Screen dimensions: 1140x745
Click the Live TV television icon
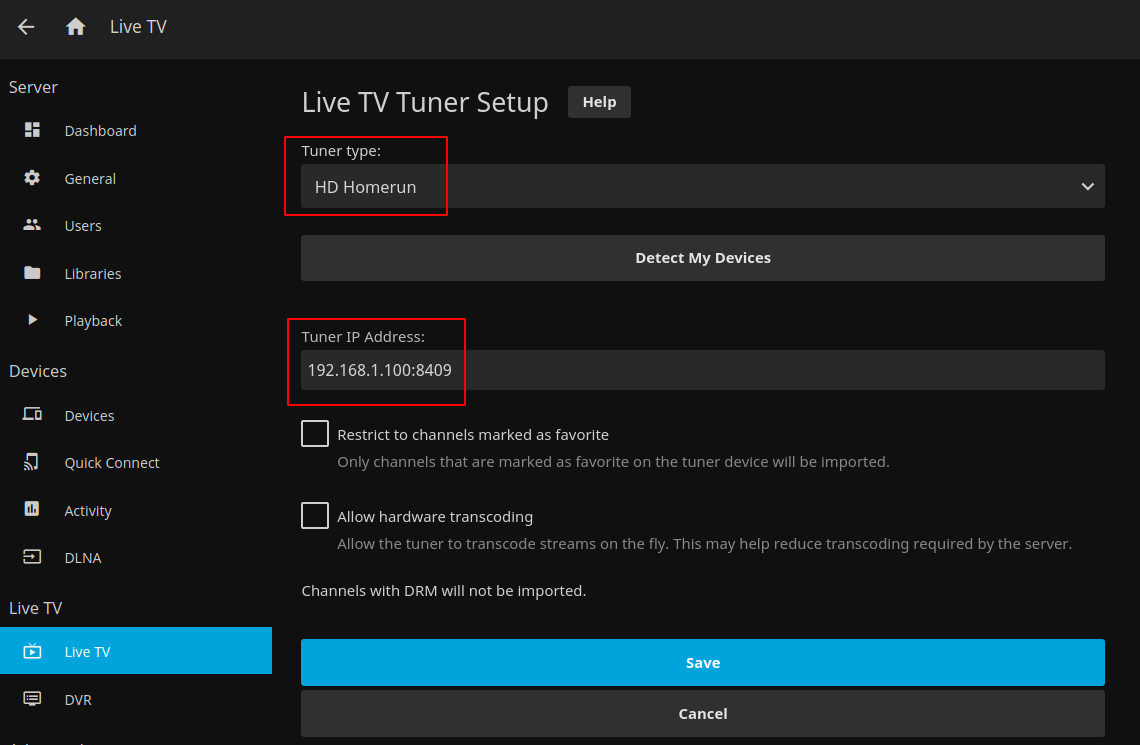pyautogui.click(x=32, y=651)
